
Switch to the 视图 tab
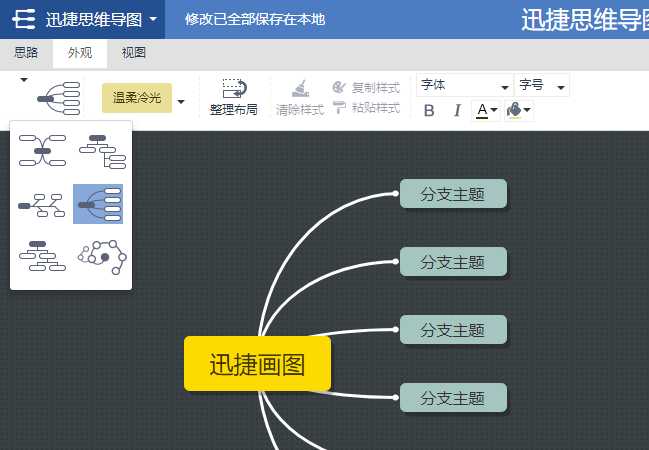click(x=133, y=53)
